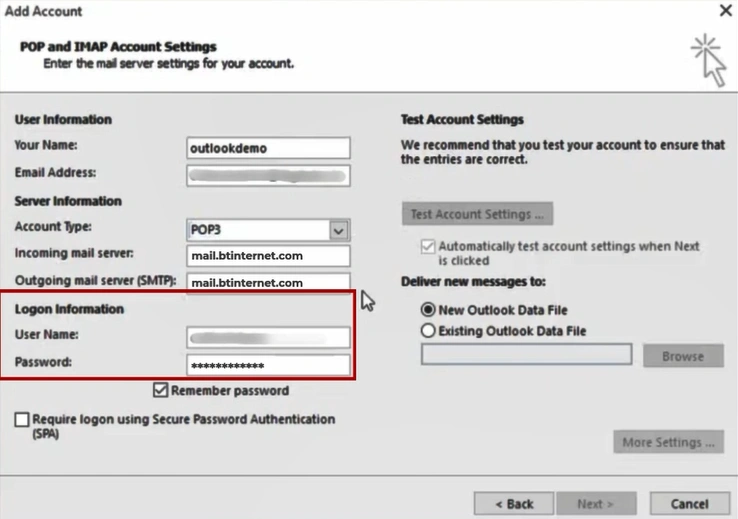Click the Your Name field with outlookdemo
Screen dimensions: 738x519
coord(268,148)
